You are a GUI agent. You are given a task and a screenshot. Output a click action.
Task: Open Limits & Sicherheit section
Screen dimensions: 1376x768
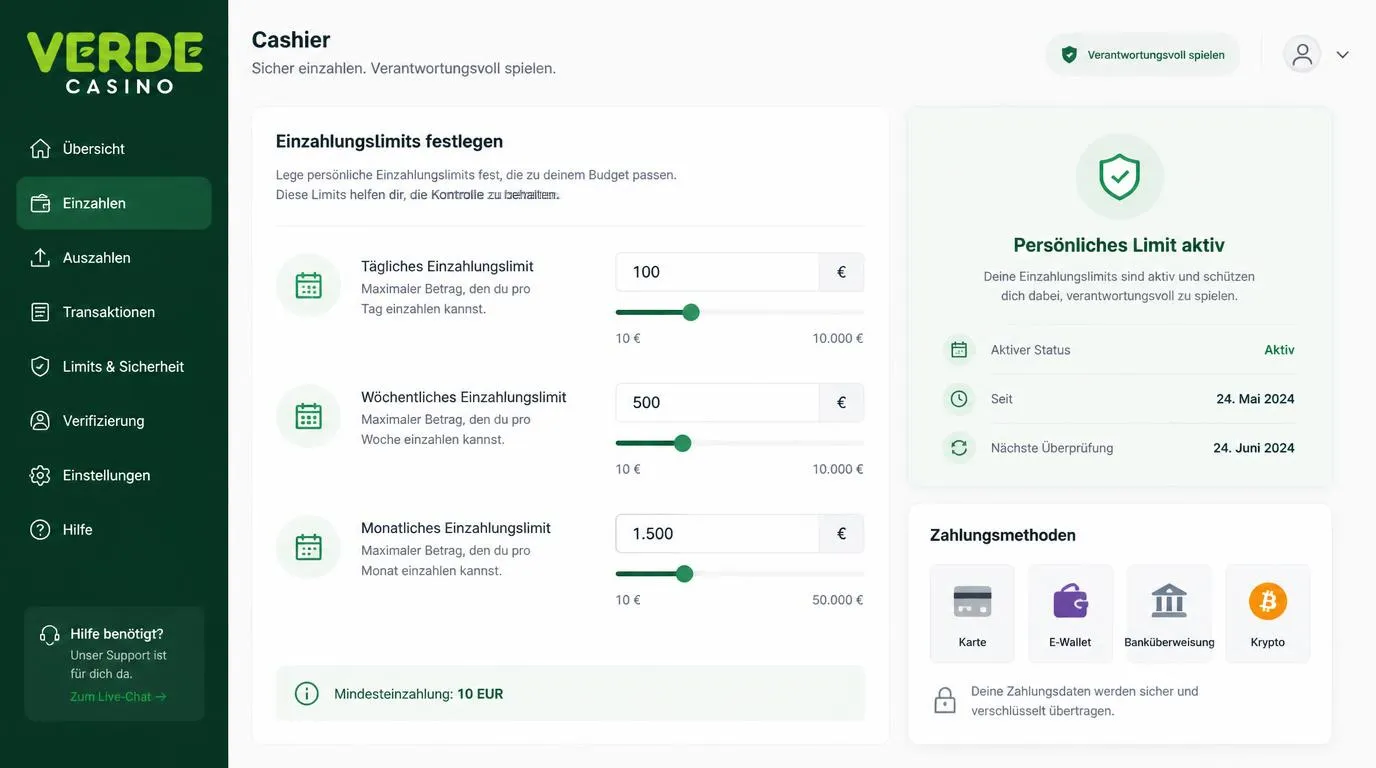coord(114,367)
